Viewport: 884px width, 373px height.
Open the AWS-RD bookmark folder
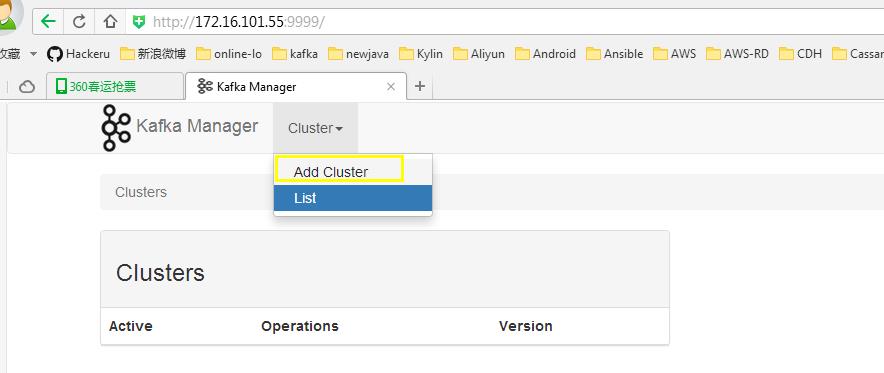click(737, 54)
